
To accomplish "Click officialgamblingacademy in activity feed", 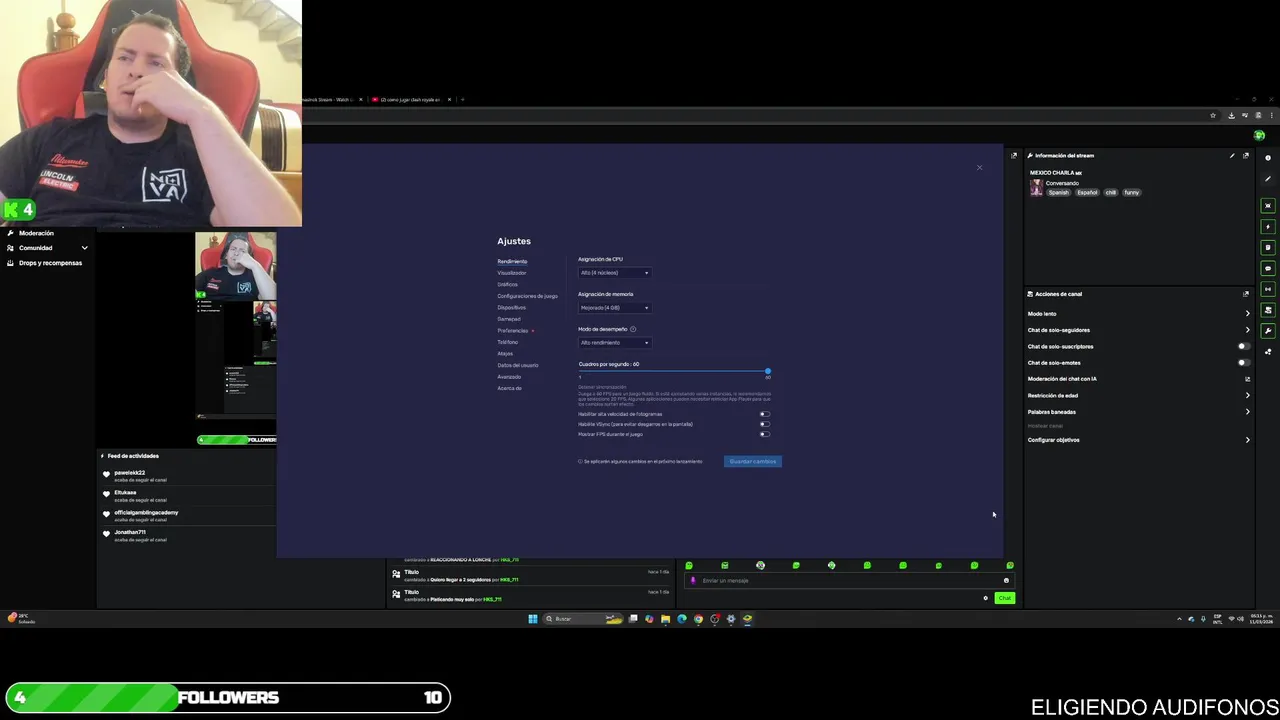I will [146, 512].
